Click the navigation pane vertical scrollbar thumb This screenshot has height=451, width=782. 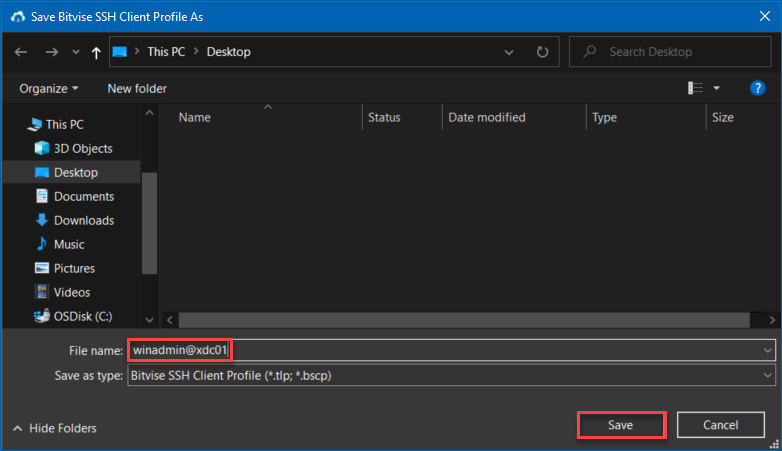[x=149, y=224]
